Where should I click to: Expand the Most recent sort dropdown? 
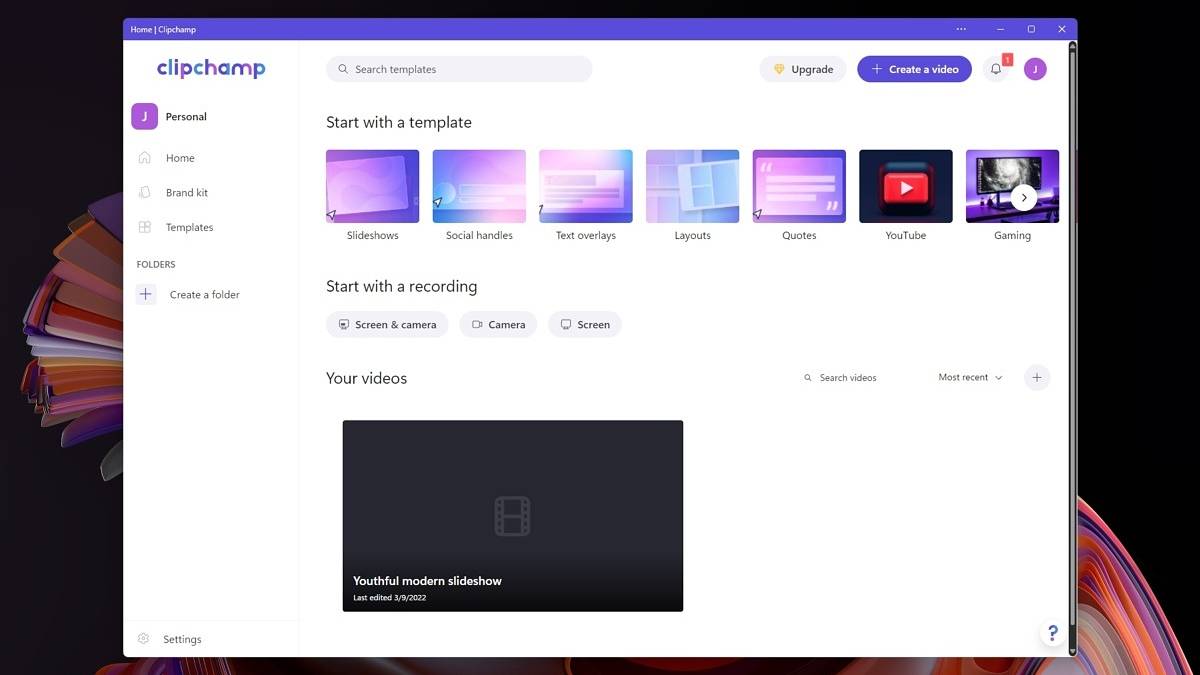pos(970,378)
